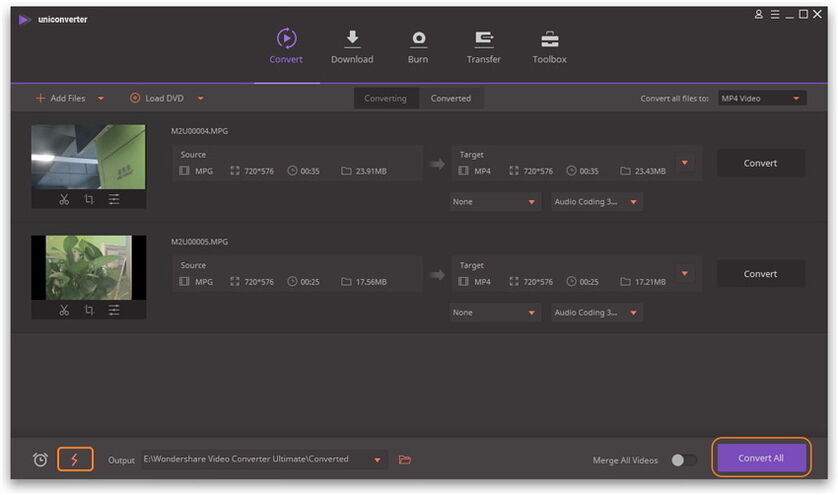838x495 pixels.
Task: Click the crop icon for M2U00004.MPG
Action: [89, 199]
